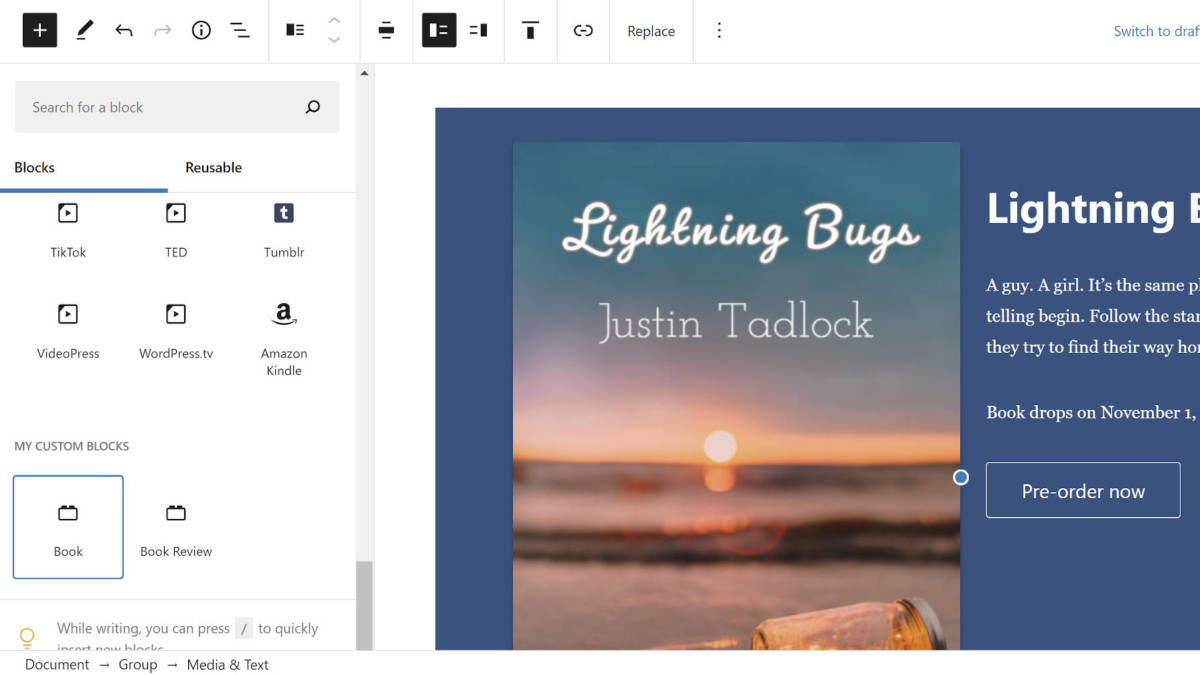This screenshot has width=1200, height=675.
Task: Toggle vertical top alignment for content
Action: 530,30
